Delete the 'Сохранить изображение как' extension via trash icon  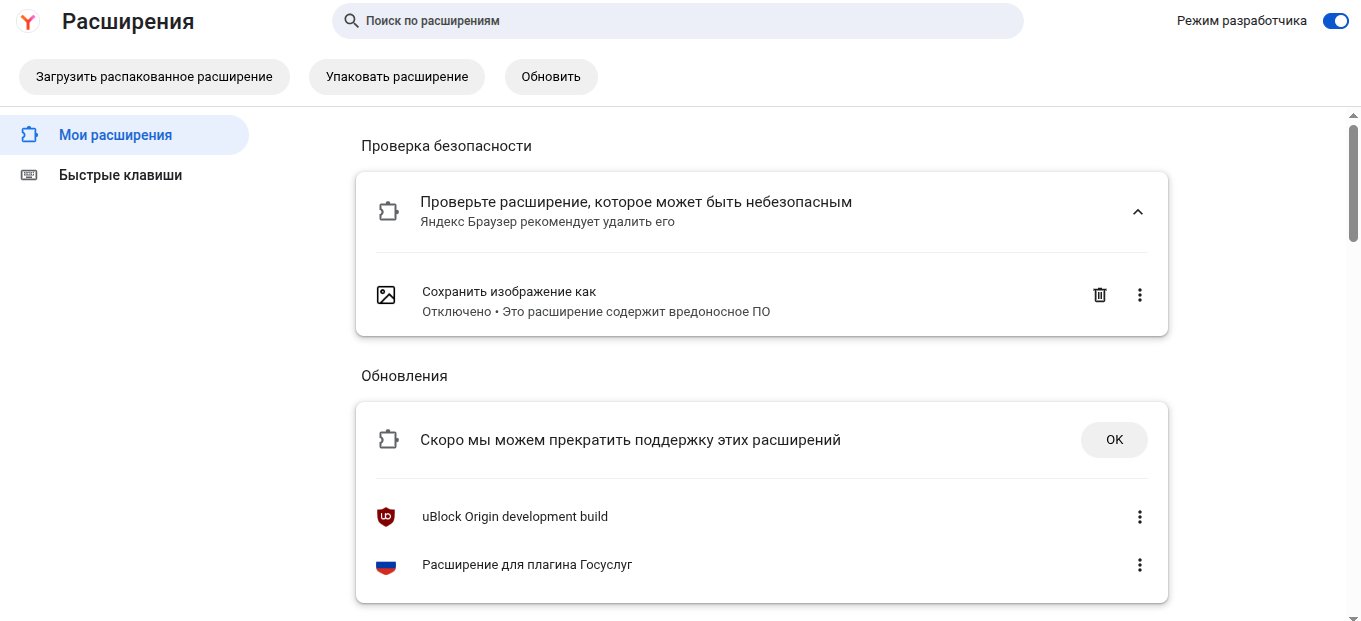click(x=1099, y=295)
